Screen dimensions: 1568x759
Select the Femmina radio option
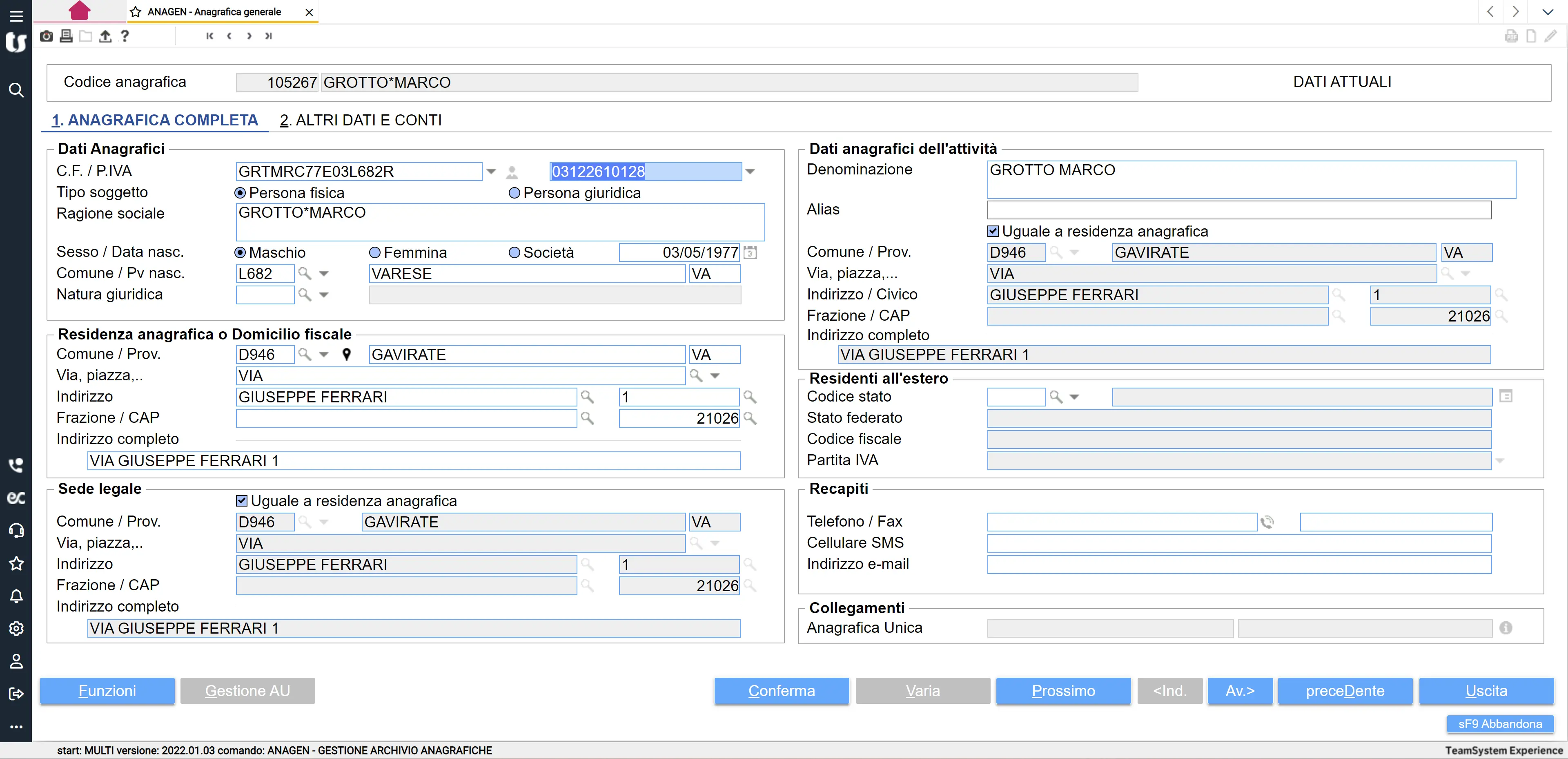point(375,253)
